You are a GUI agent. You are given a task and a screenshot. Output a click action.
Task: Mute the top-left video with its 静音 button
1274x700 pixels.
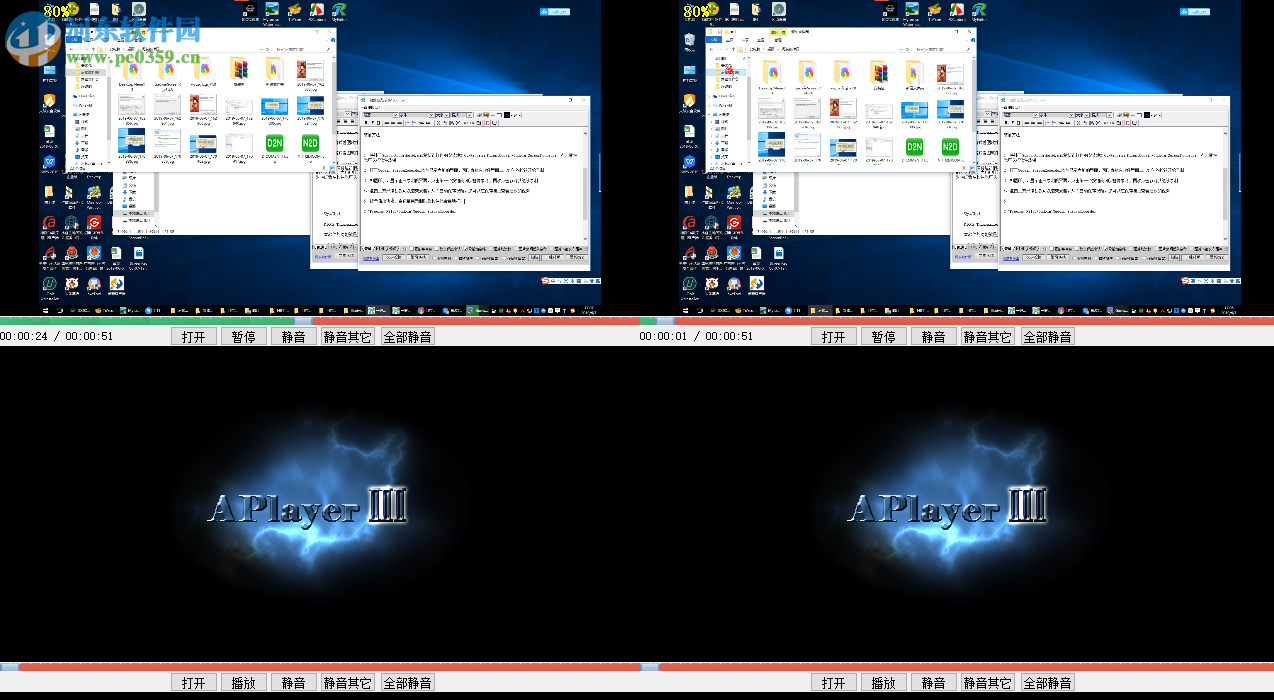click(293, 335)
